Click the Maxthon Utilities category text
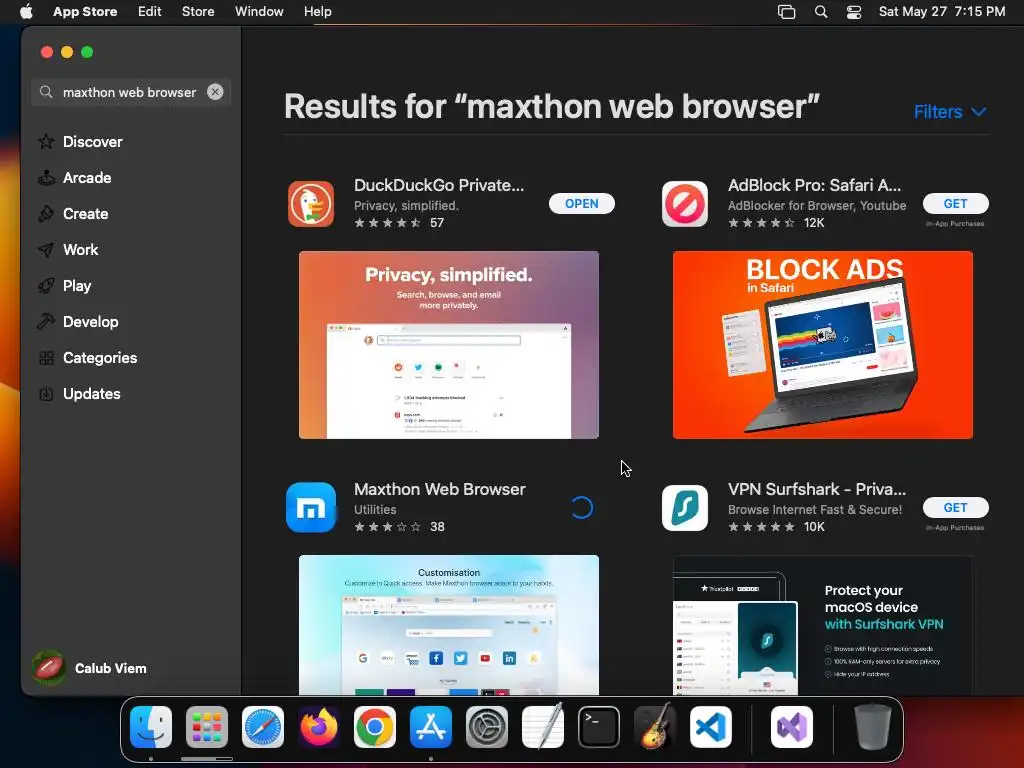This screenshot has width=1024, height=768. point(375,509)
